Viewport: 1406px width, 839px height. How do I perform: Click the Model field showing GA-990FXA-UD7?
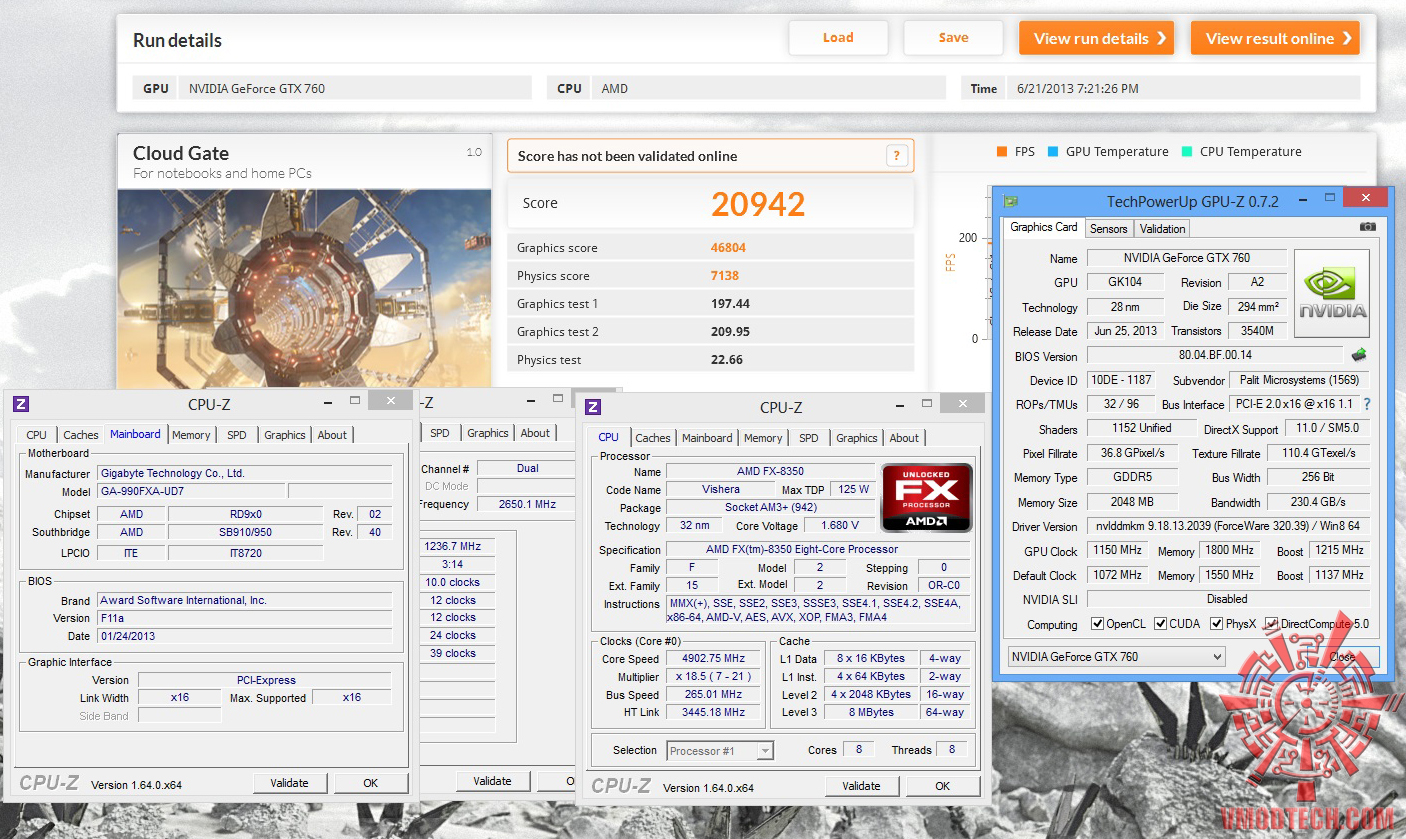190,491
